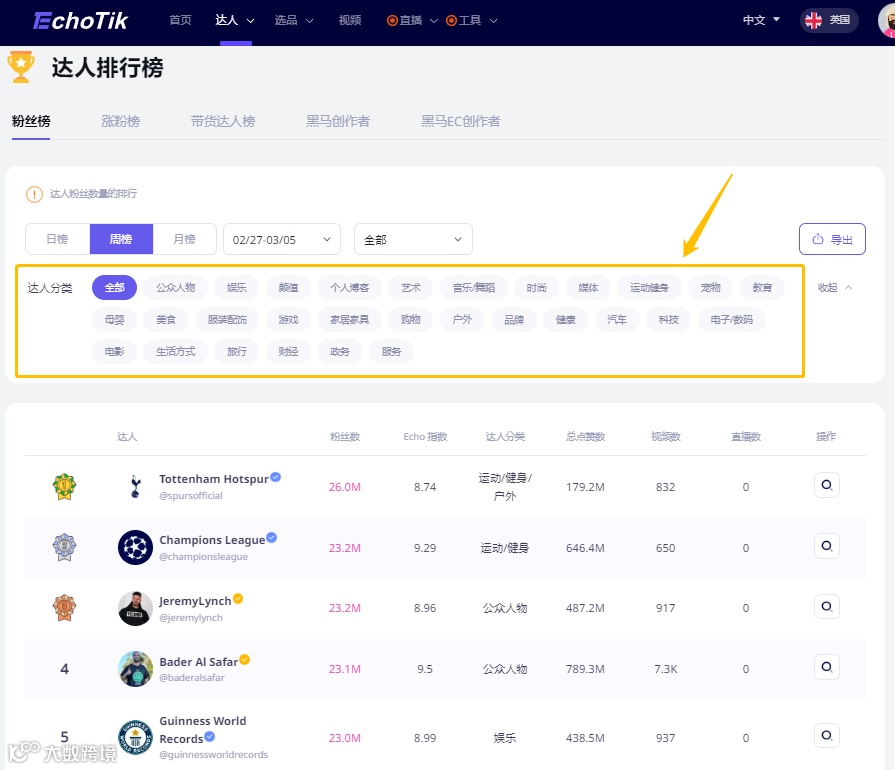Click verified badge next to Tottenham Hotspur
895x770 pixels.
(276, 477)
